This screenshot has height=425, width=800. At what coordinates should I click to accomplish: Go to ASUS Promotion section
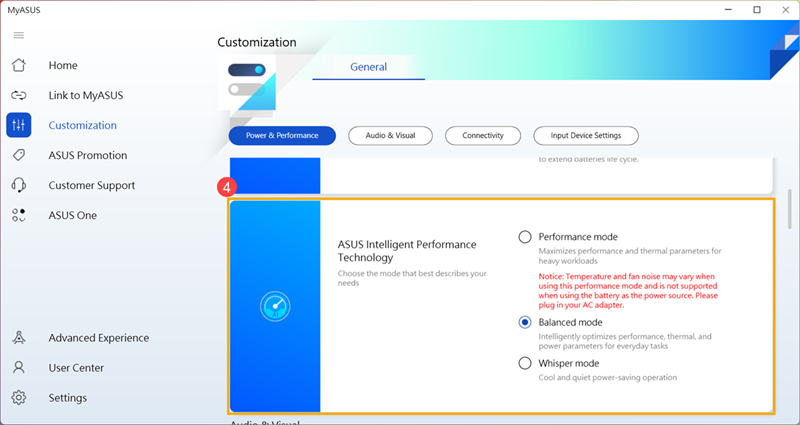pos(88,155)
